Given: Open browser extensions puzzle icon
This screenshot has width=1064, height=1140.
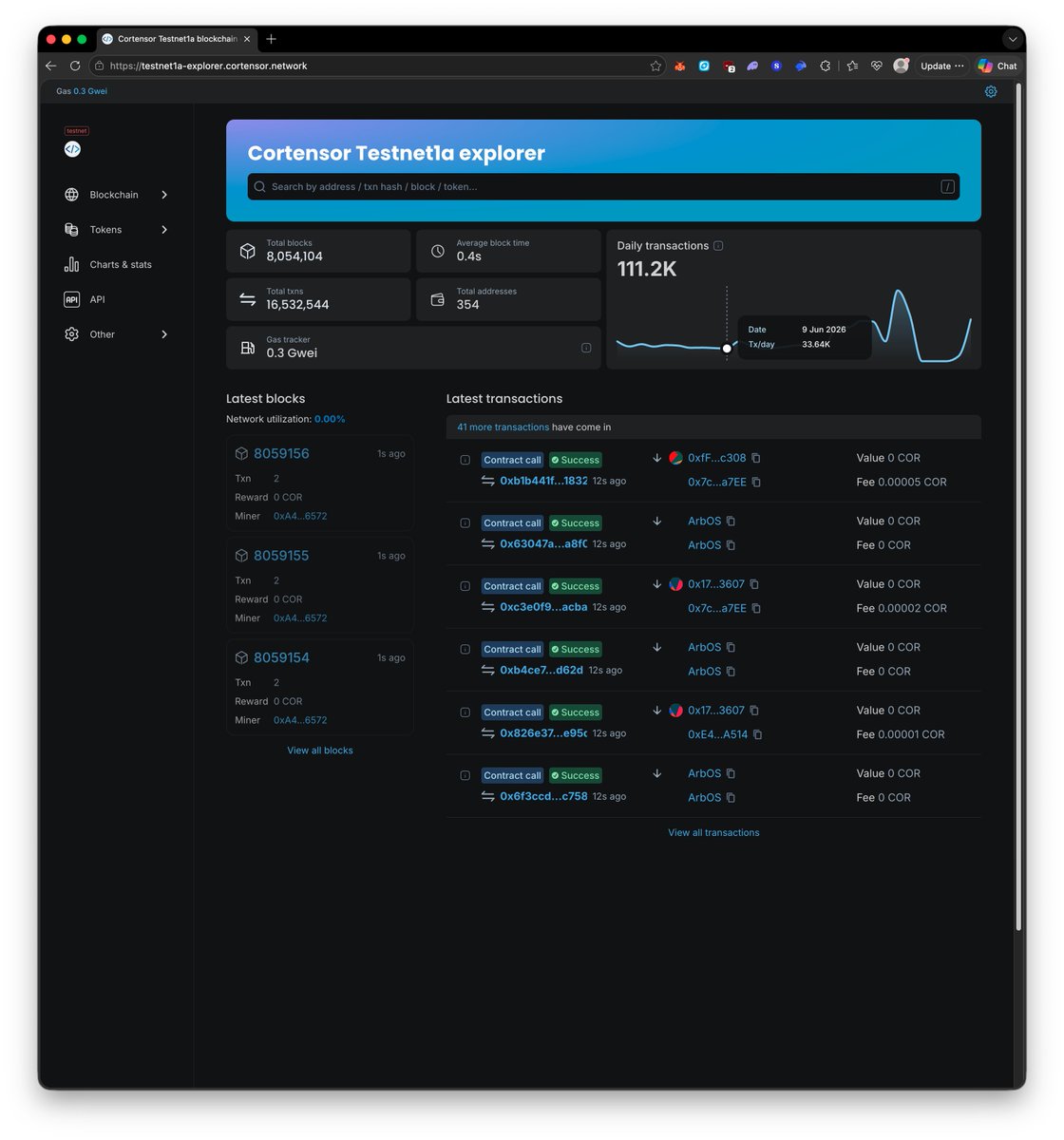Looking at the screenshot, I should (x=825, y=66).
